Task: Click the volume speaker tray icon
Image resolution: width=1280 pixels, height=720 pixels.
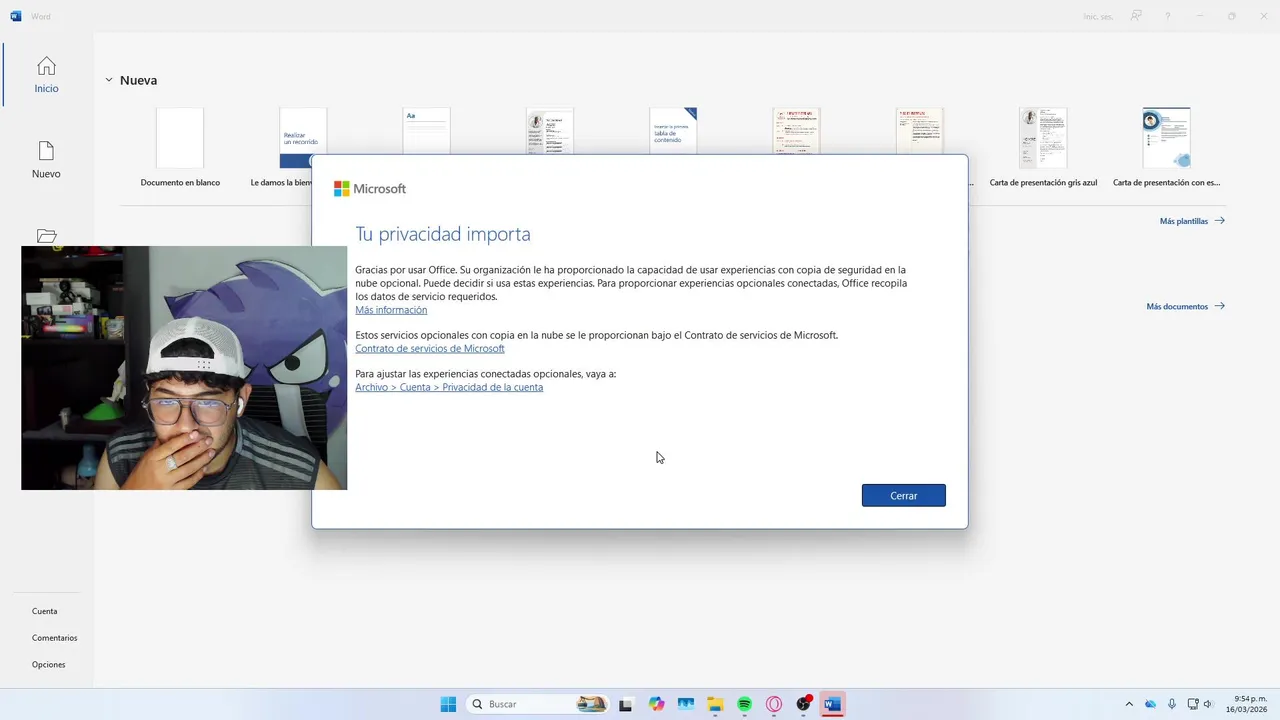Action: pyautogui.click(x=1208, y=704)
